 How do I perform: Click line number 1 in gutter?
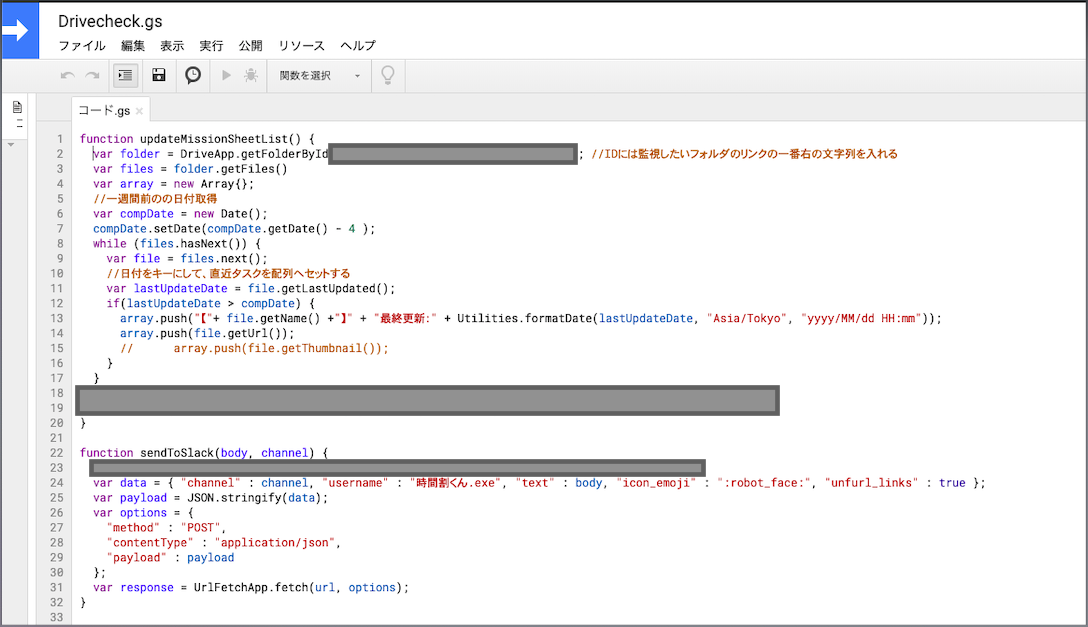click(60, 139)
